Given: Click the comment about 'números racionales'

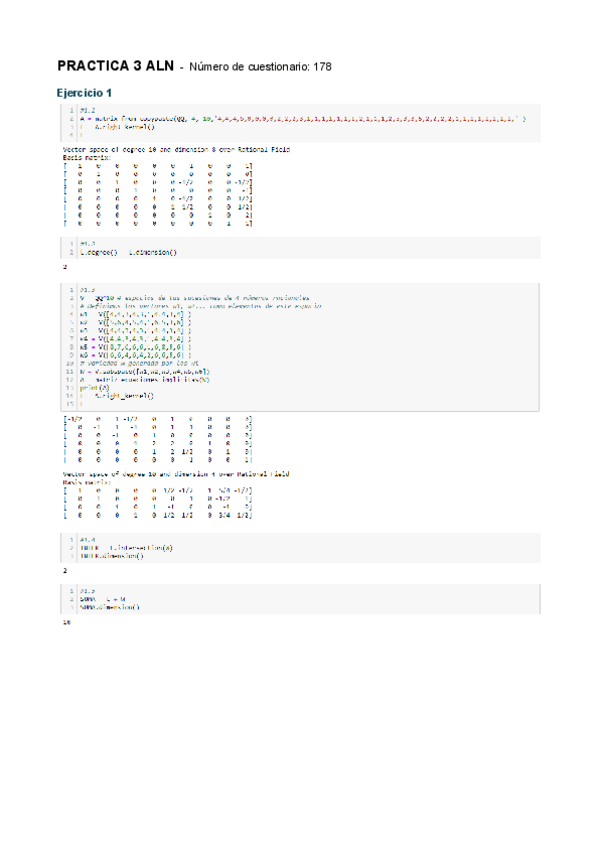Looking at the screenshot, I should (195, 298).
